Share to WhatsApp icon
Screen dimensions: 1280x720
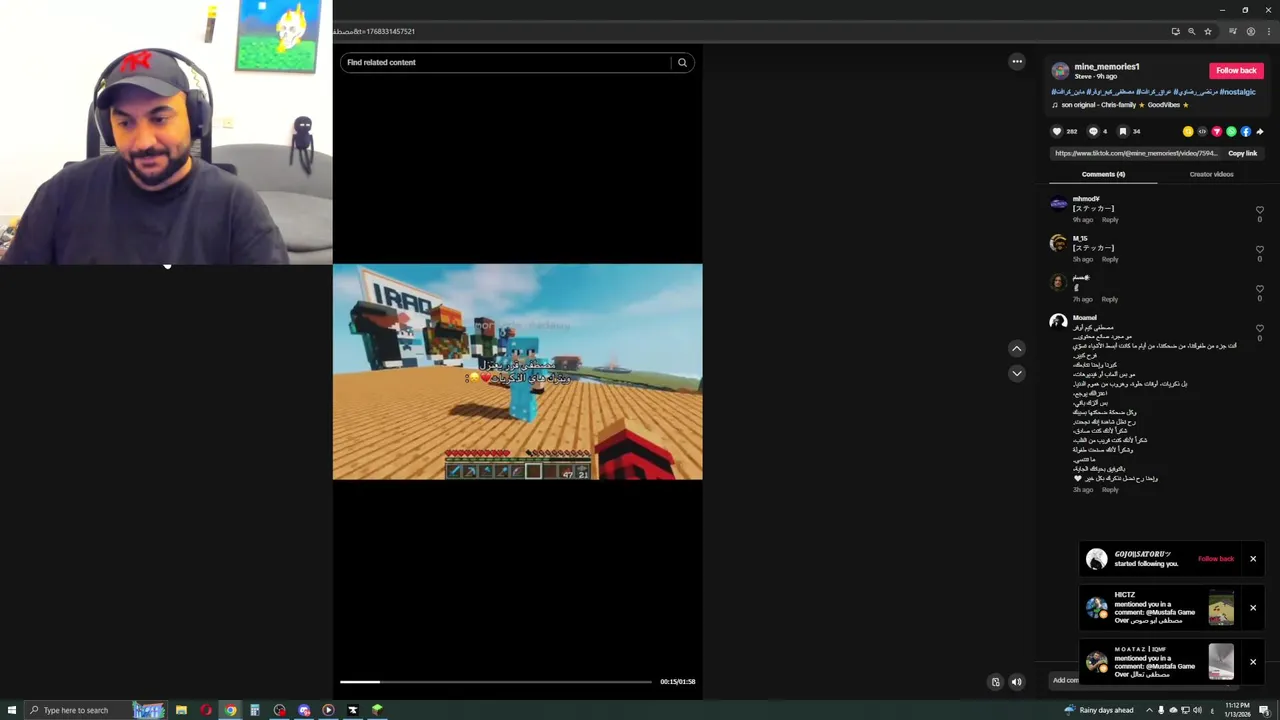click(1231, 131)
